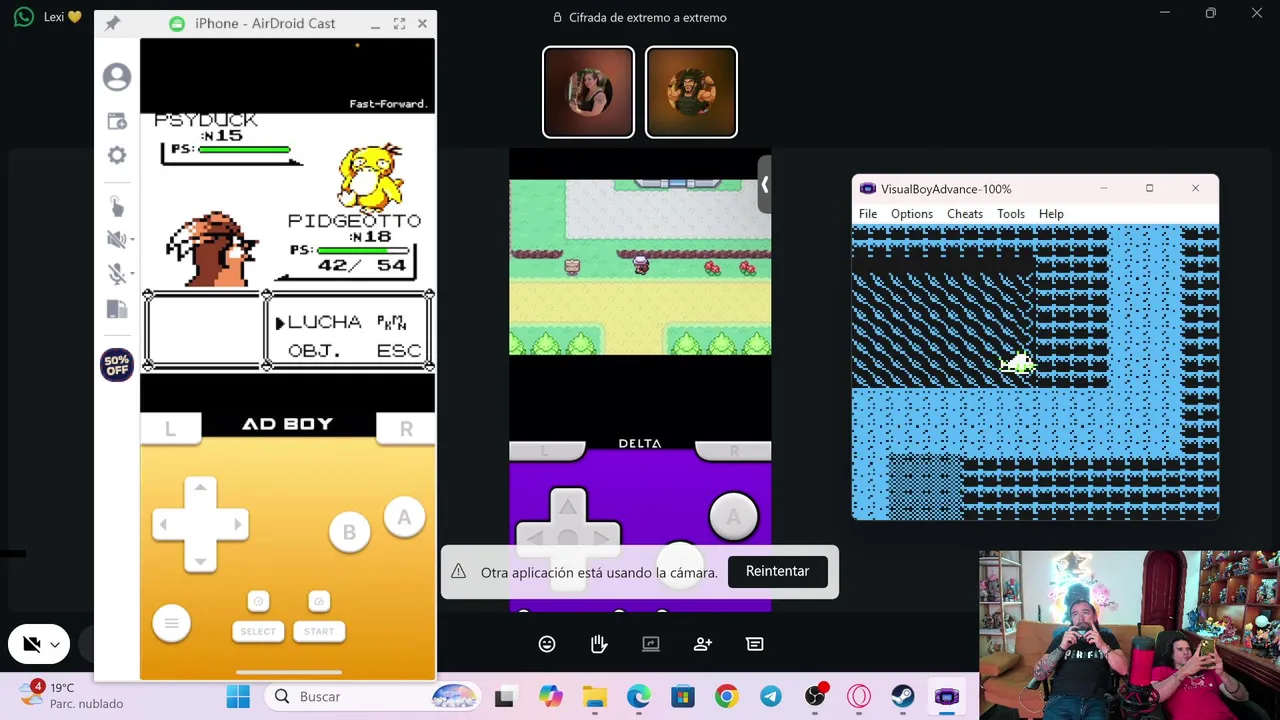Toggle AirDroid Cast fullscreen icon
This screenshot has height=720, width=1280.
click(x=399, y=23)
